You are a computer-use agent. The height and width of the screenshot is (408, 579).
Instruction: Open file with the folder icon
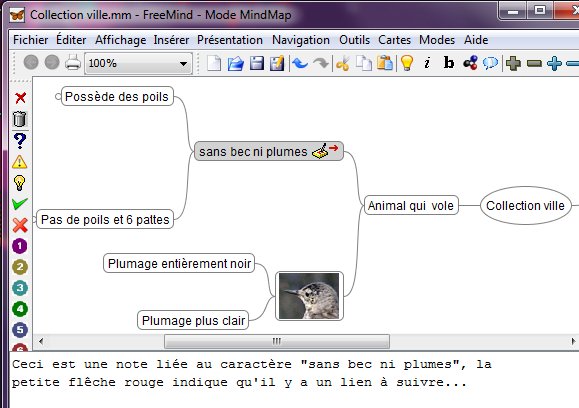tap(236, 63)
